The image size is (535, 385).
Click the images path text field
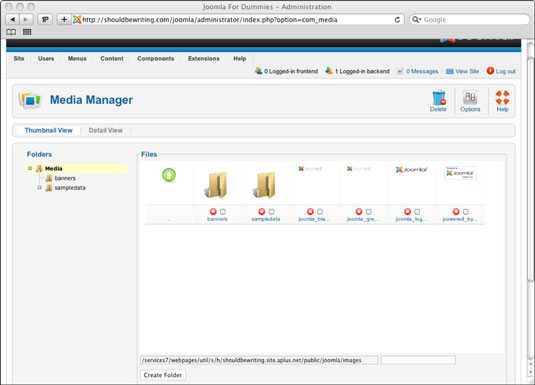[259, 360]
